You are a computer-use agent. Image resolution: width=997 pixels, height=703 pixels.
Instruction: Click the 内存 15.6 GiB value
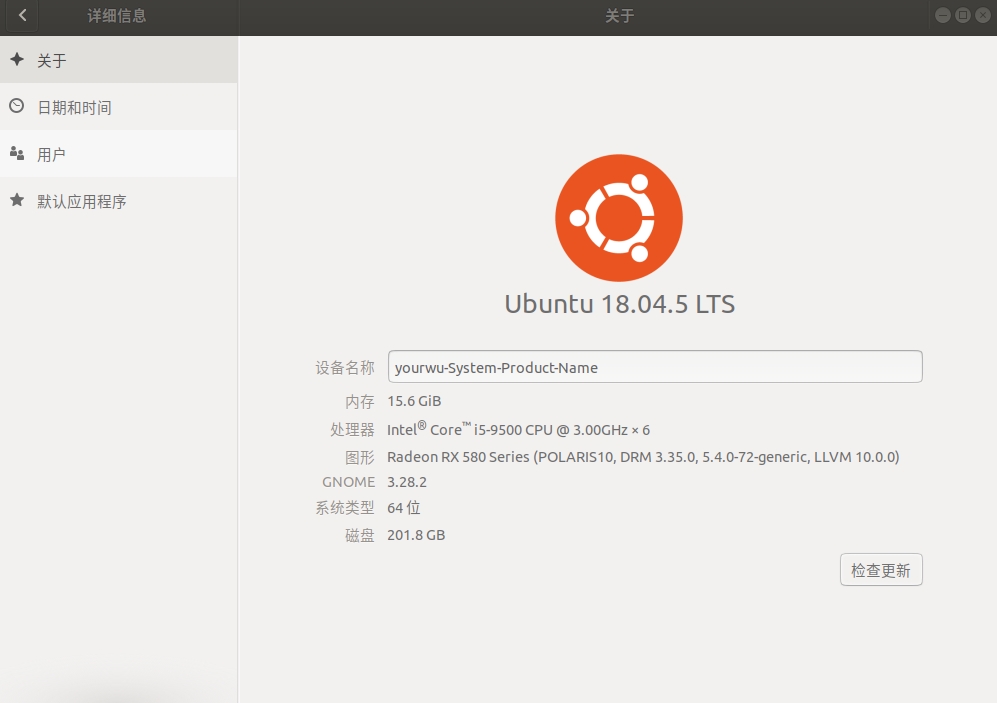pyautogui.click(x=413, y=401)
